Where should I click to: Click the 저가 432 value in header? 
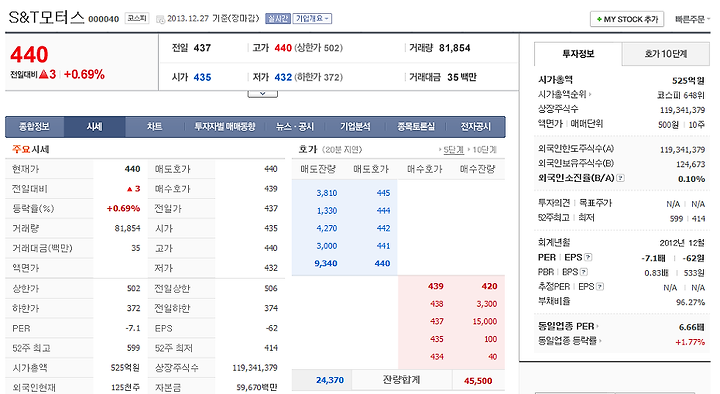pyautogui.click(x=283, y=77)
